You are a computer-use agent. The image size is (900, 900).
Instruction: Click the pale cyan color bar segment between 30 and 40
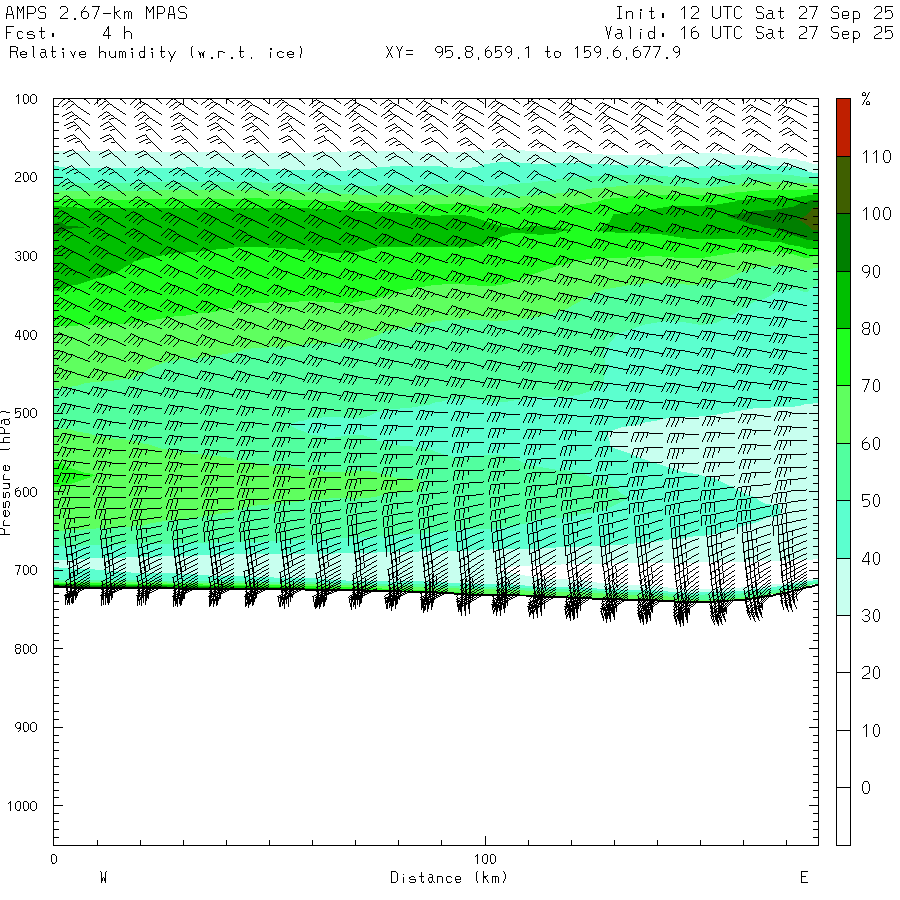coord(843,587)
